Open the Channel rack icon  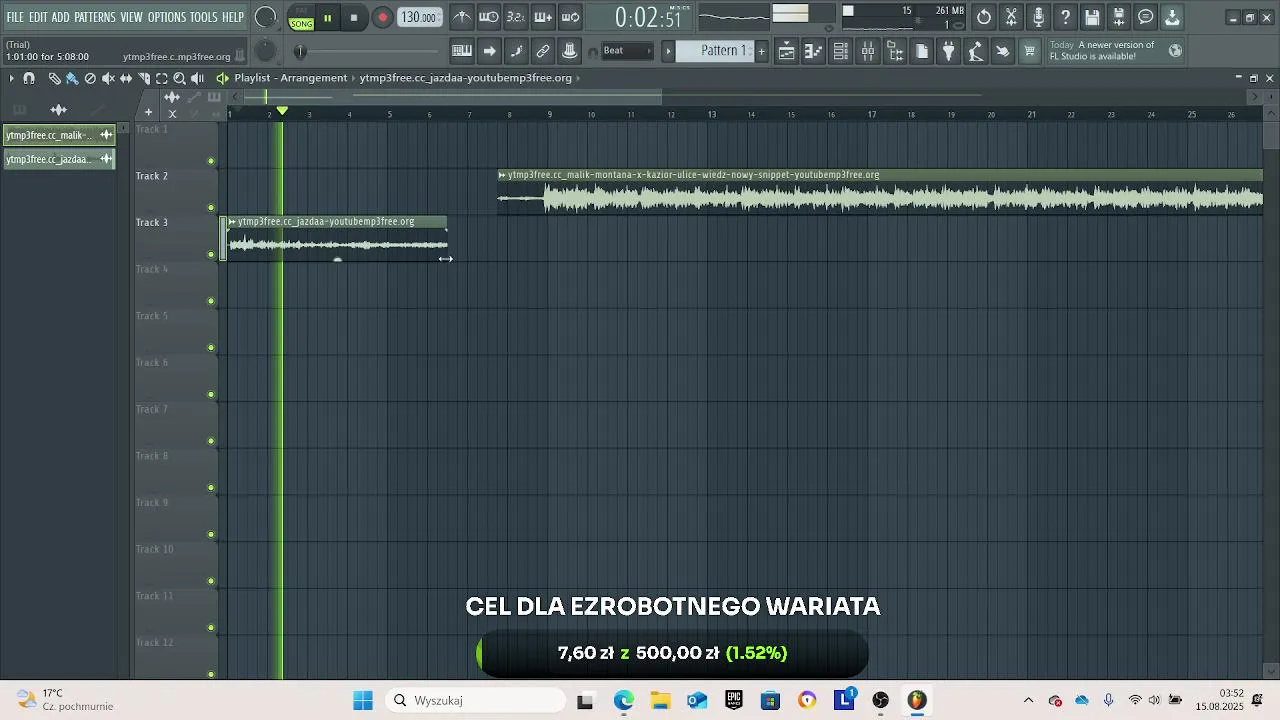click(841, 52)
